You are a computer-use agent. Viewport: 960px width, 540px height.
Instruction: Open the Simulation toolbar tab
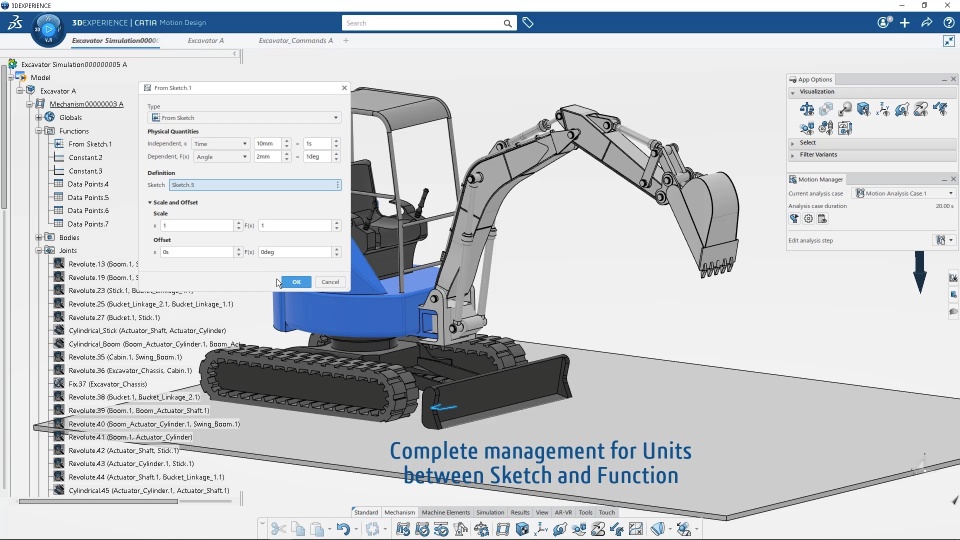pyautogui.click(x=490, y=512)
